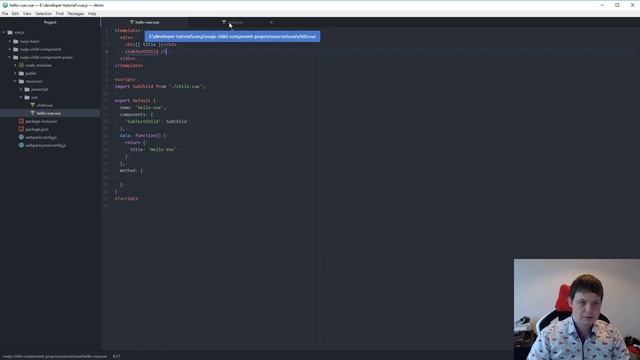Collapse the resources folder arrow
Screen dimensions: 640x360
click(x=16, y=81)
